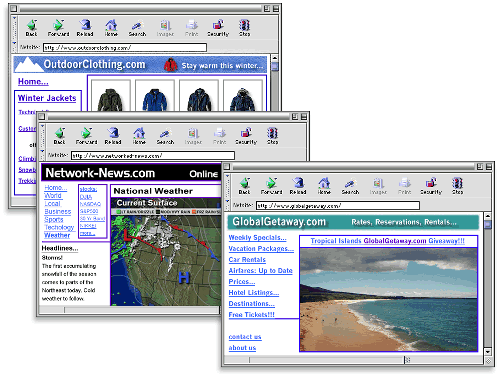Image resolution: width=498 pixels, height=375 pixels.
Task: Collapse the Network-News window toolbar triangle
Action: (x=42, y=127)
